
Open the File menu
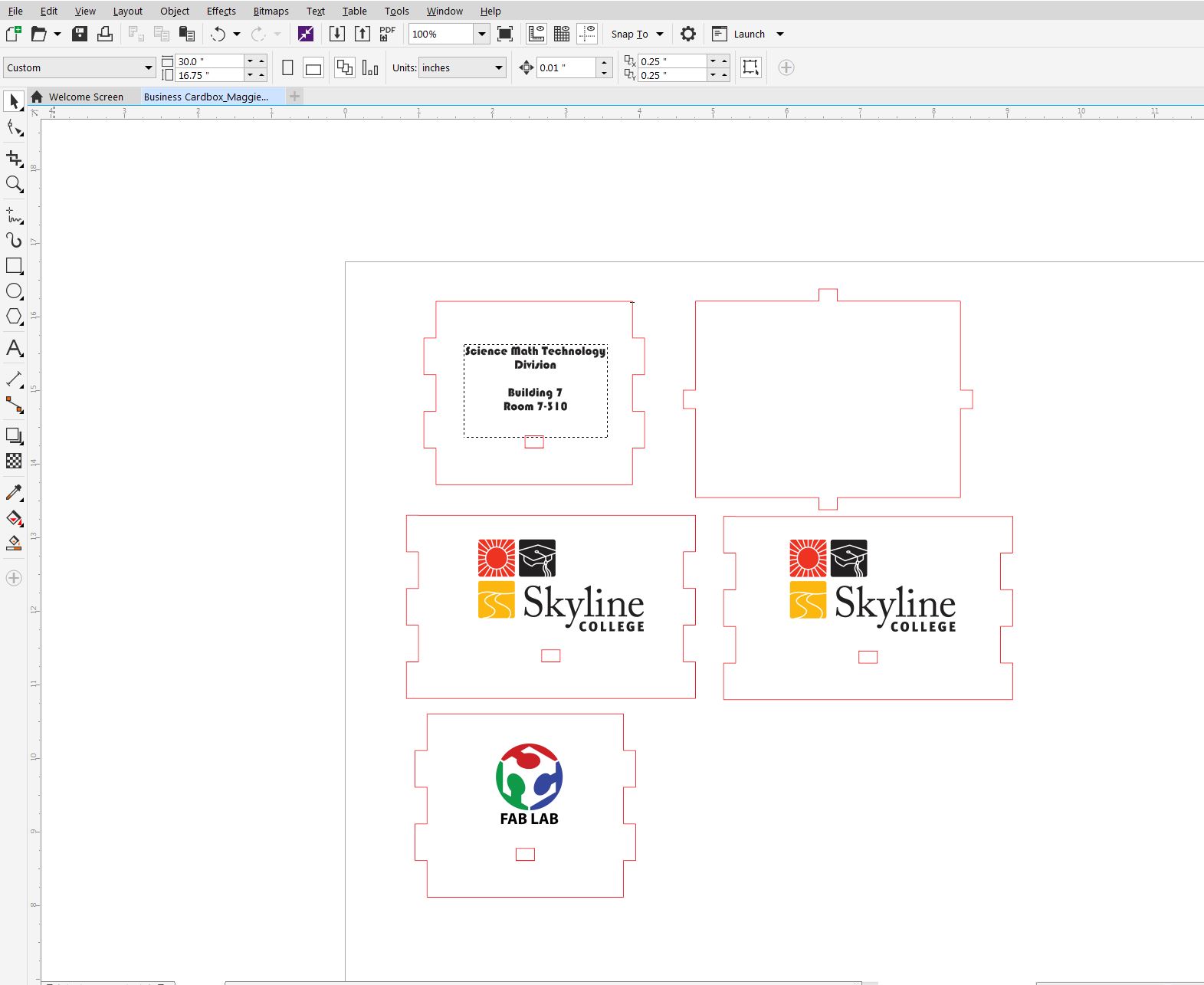point(15,11)
